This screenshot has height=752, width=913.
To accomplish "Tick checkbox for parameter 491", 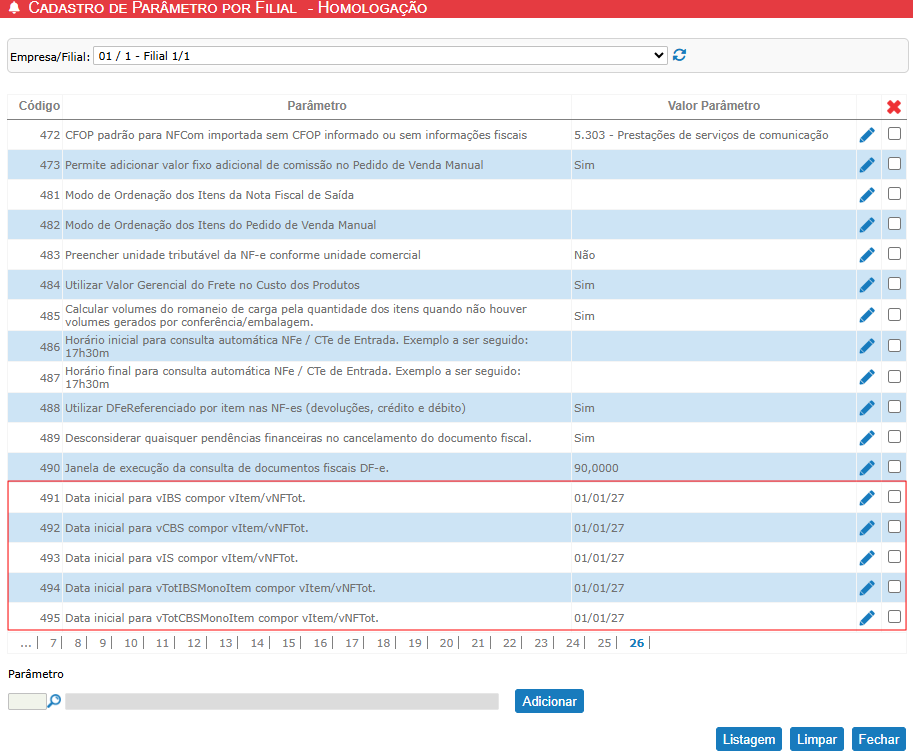I will coord(894,497).
